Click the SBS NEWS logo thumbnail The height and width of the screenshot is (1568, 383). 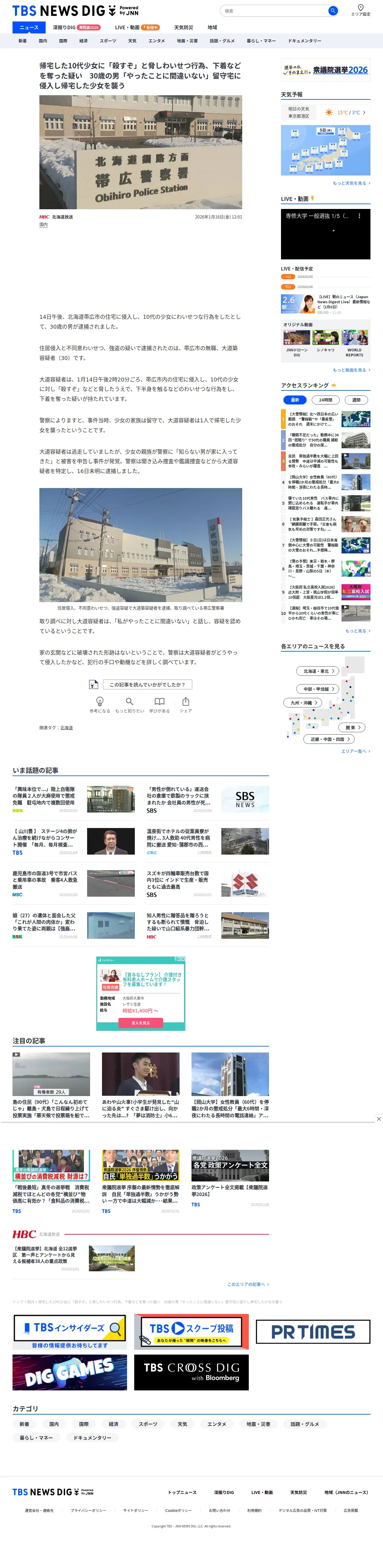tap(245, 799)
